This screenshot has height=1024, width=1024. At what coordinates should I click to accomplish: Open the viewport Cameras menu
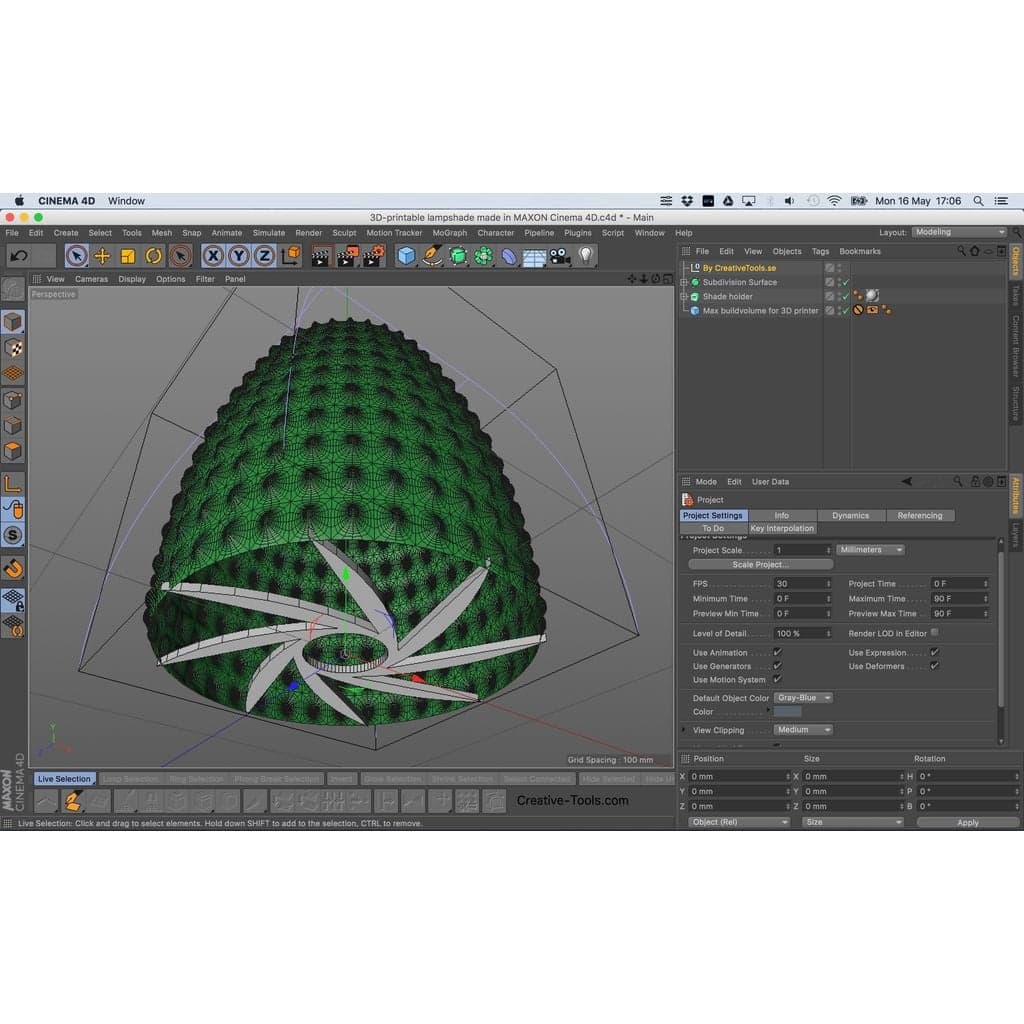(91, 279)
